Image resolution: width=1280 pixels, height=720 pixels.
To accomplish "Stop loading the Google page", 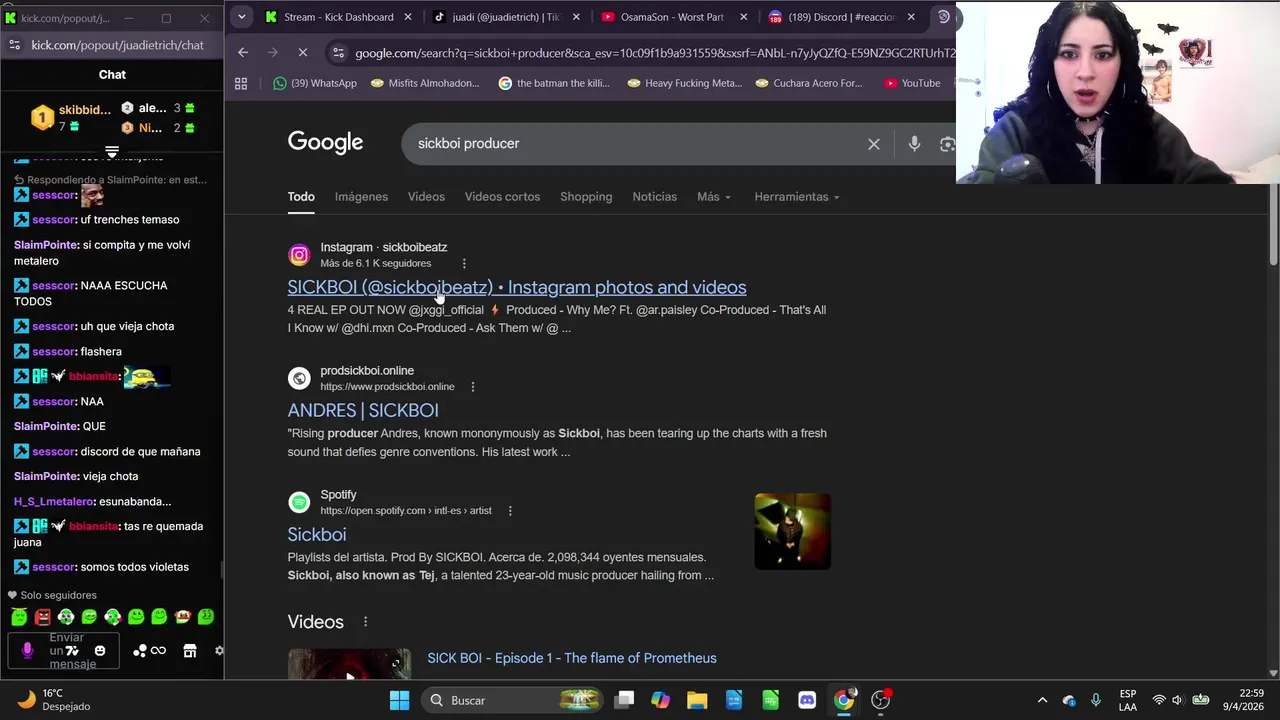I will pyautogui.click(x=303, y=52).
